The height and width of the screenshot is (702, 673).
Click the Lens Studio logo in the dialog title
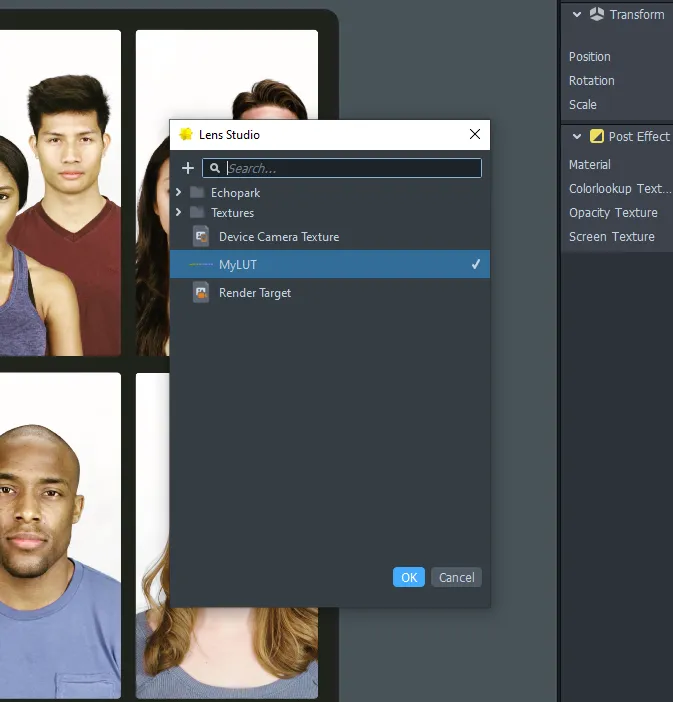click(x=186, y=134)
